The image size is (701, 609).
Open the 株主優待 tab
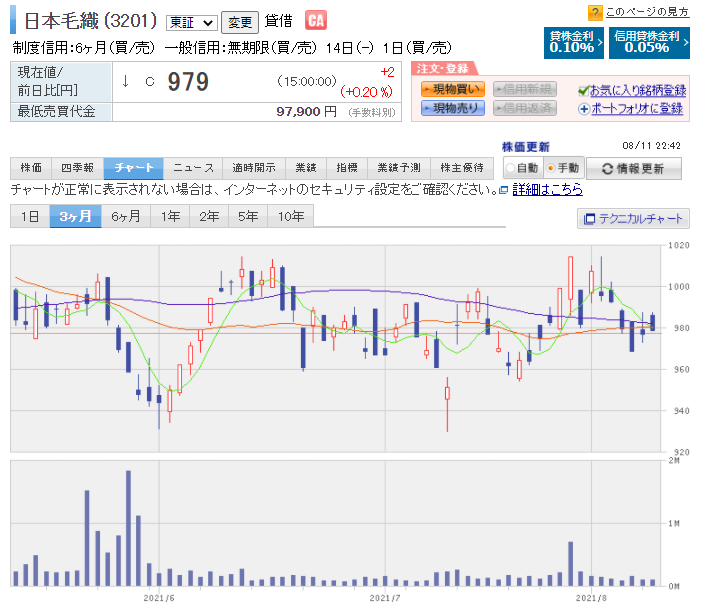point(462,168)
